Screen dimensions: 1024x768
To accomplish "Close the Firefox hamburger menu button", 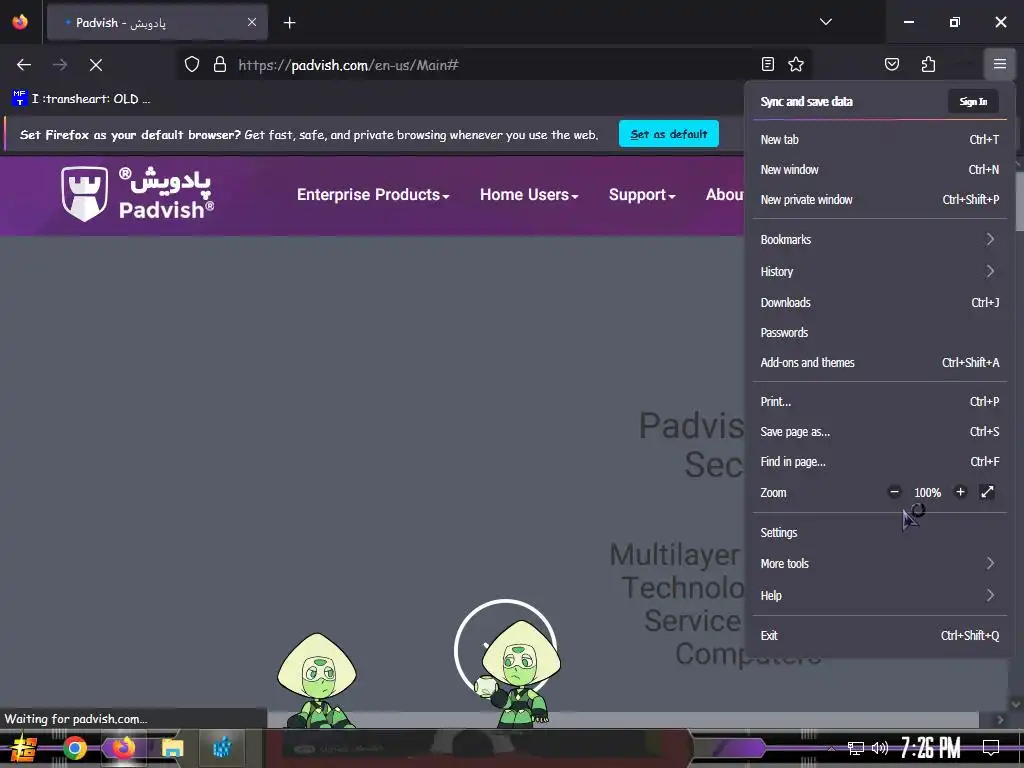I will point(999,64).
